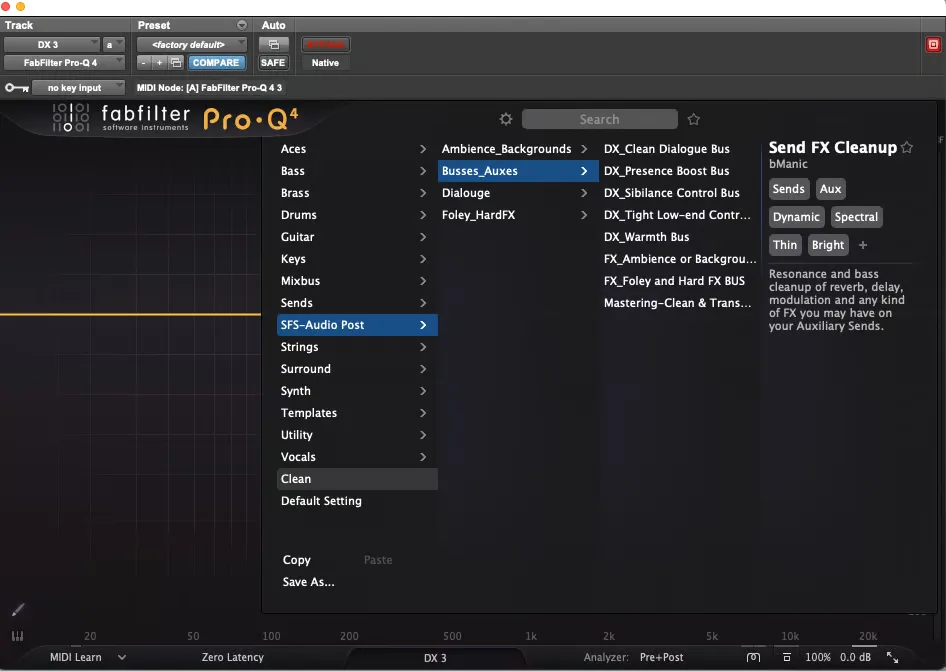Click the pencil draw curve icon

point(18,609)
